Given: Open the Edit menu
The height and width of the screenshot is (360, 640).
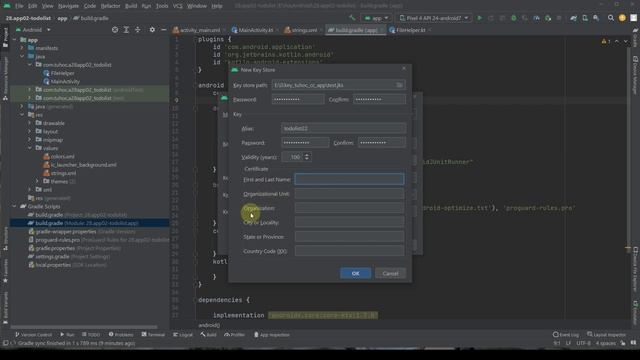Looking at the screenshot, I should click(x=33, y=6).
